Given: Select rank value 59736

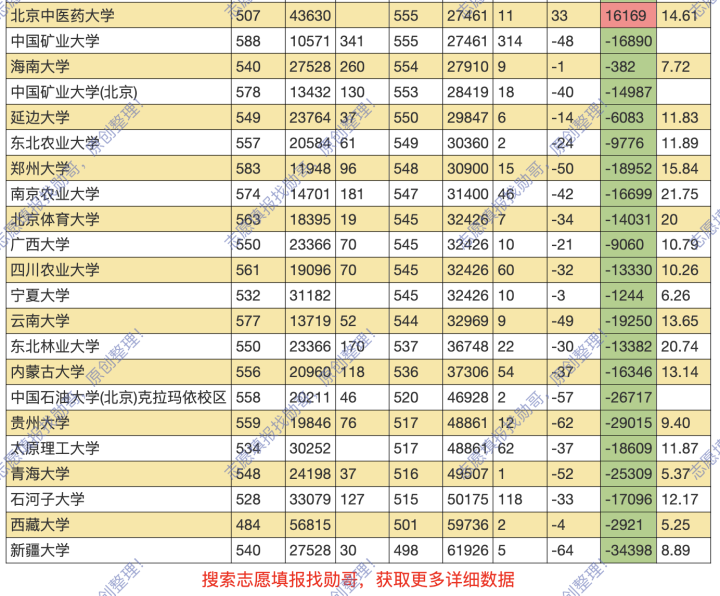Looking at the screenshot, I should tap(468, 524).
